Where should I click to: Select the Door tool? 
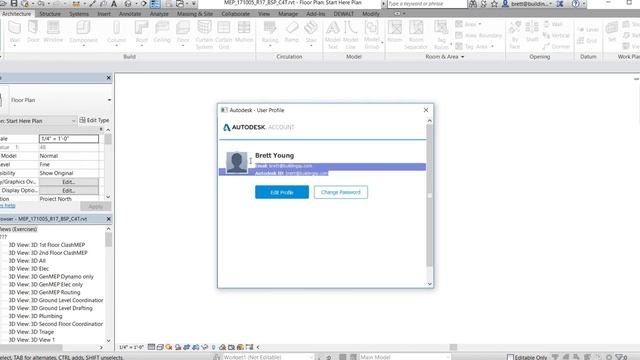33,32
